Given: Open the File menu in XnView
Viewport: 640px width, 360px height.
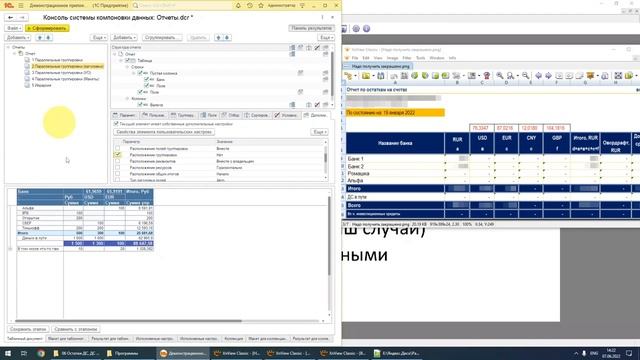Looking at the screenshot, I should pyautogui.click(x=355, y=58).
